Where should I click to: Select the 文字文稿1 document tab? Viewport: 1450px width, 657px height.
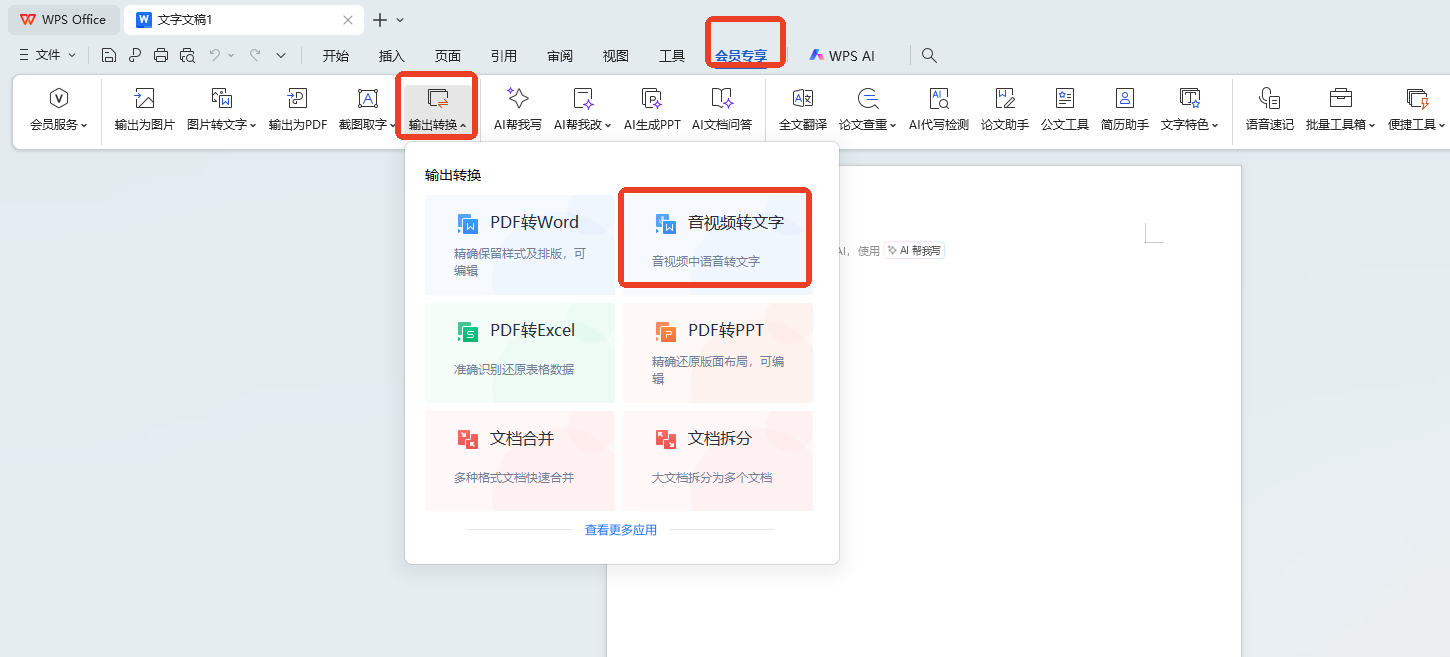coord(246,20)
